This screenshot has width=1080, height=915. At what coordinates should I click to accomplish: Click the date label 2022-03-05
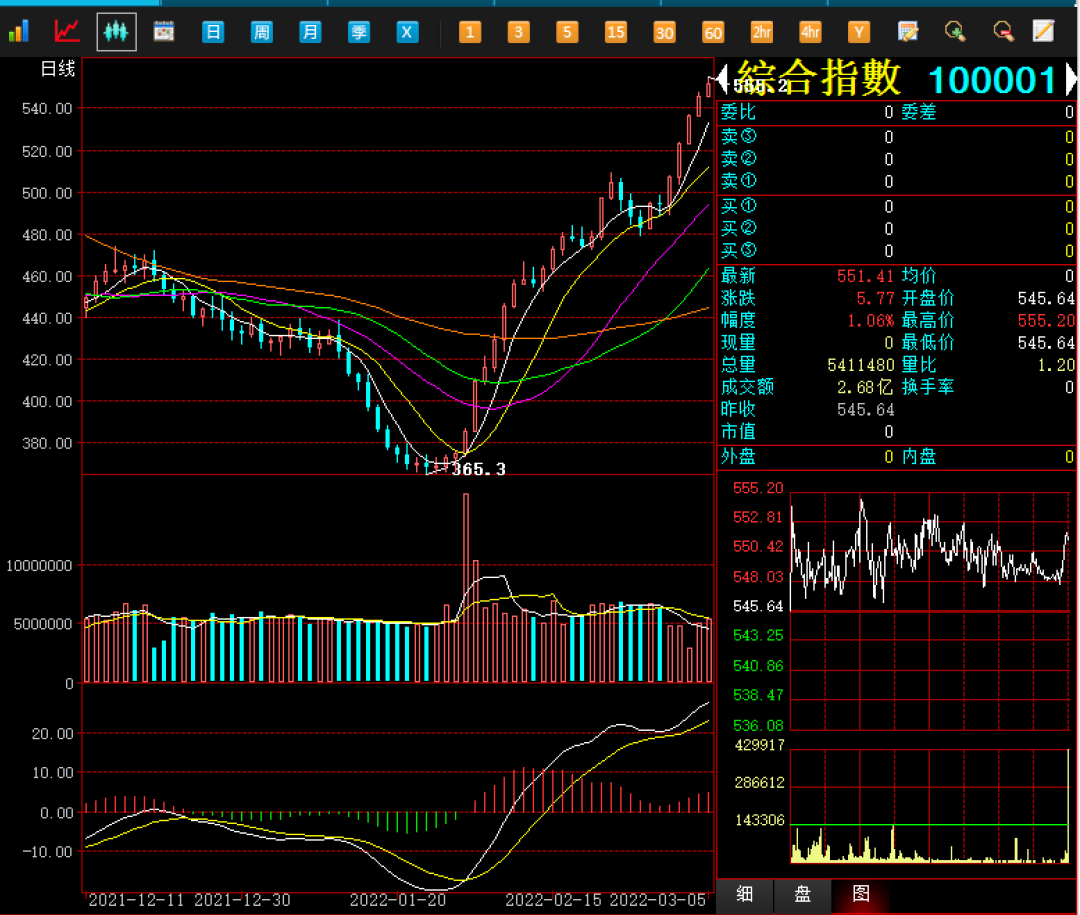(x=657, y=900)
